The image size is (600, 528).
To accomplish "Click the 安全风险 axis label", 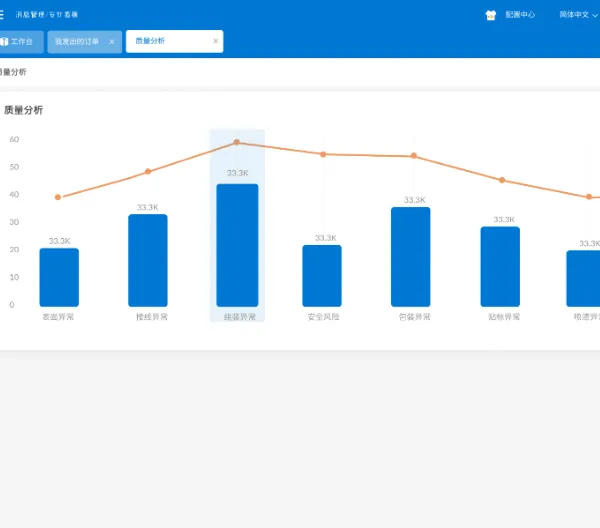I will pyautogui.click(x=323, y=317).
